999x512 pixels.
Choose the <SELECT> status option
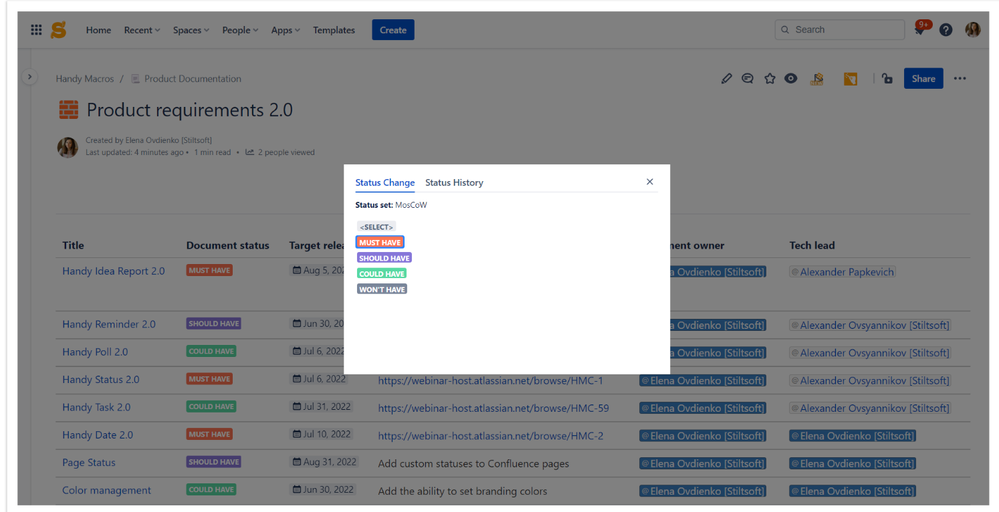tap(376, 227)
